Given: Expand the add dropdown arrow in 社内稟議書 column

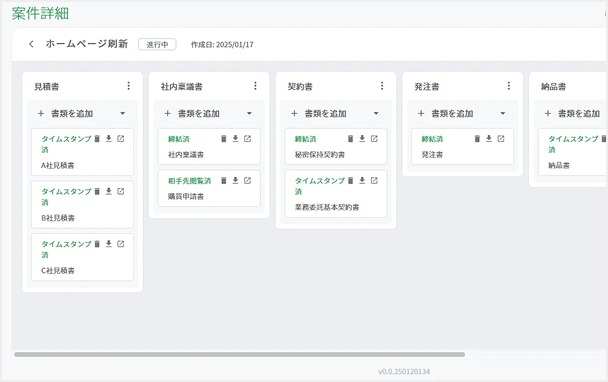Looking at the screenshot, I should [249, 113].
